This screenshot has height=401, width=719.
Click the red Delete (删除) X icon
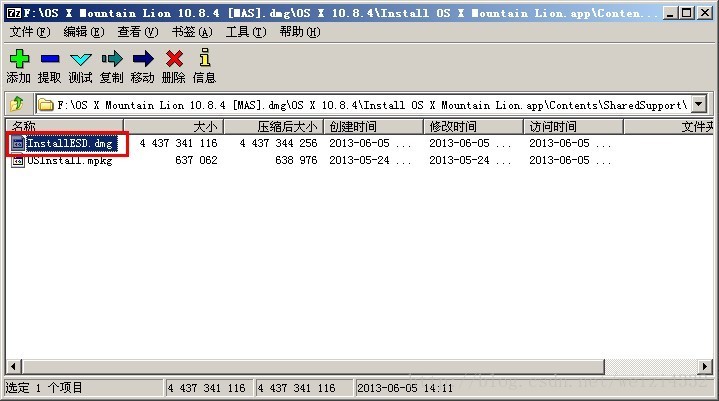174,59
